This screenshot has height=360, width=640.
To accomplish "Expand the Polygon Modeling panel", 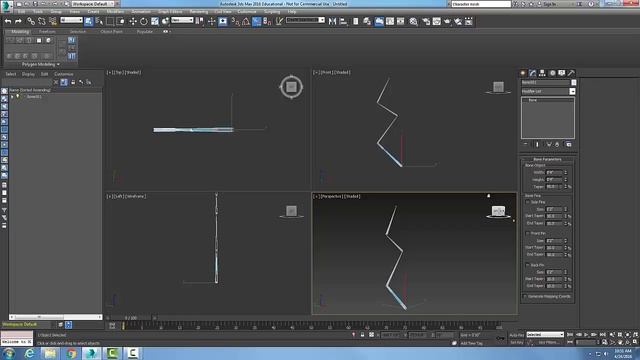I will coord(40,64).
